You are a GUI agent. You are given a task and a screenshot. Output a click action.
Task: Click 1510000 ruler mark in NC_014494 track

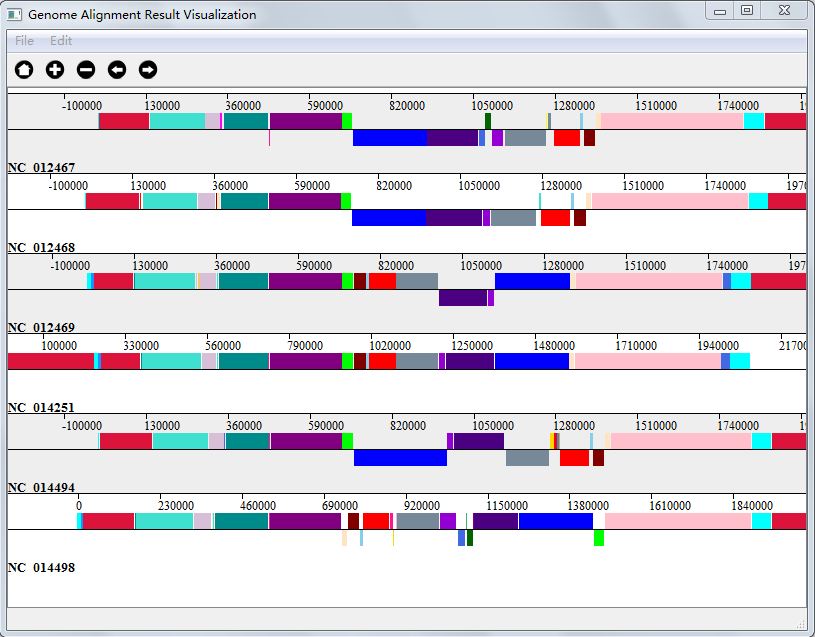coord(656,426)
